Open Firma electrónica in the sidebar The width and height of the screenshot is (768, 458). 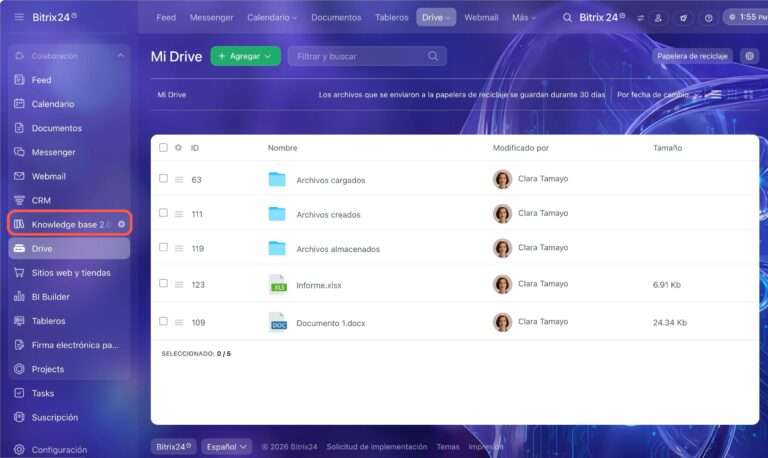[69, 345]
